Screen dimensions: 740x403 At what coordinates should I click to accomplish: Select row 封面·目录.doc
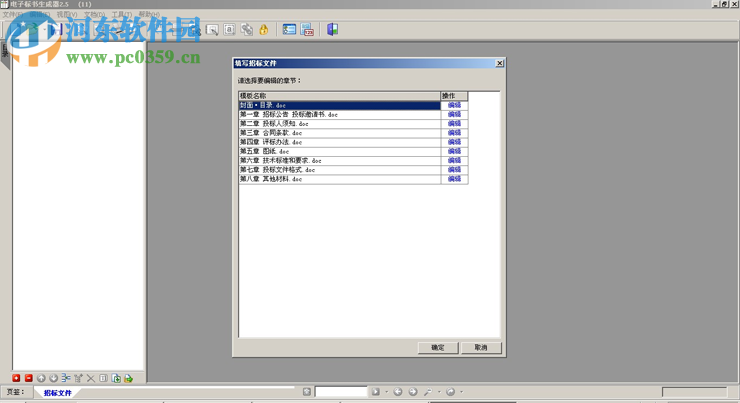[x=339, y=105]
